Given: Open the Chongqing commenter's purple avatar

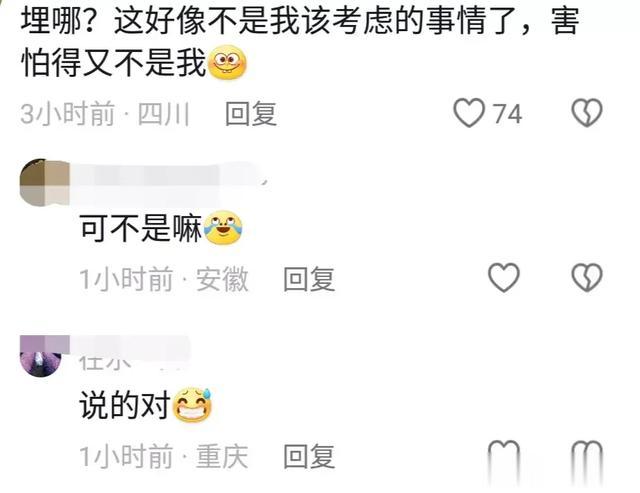Looking at the screenshot, I should [x=41, y=356].
